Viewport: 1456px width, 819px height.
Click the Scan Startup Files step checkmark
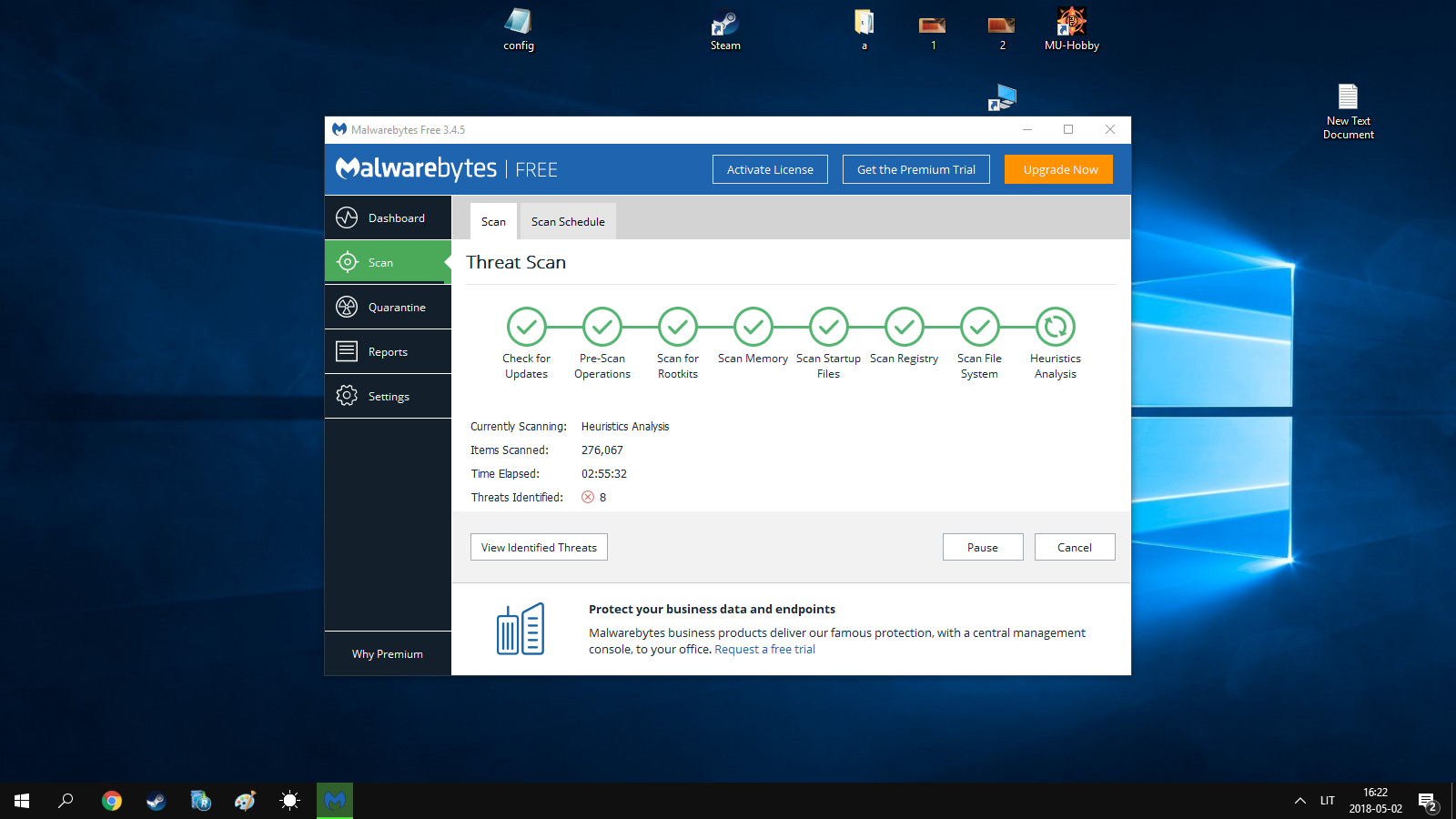[829, 327]
